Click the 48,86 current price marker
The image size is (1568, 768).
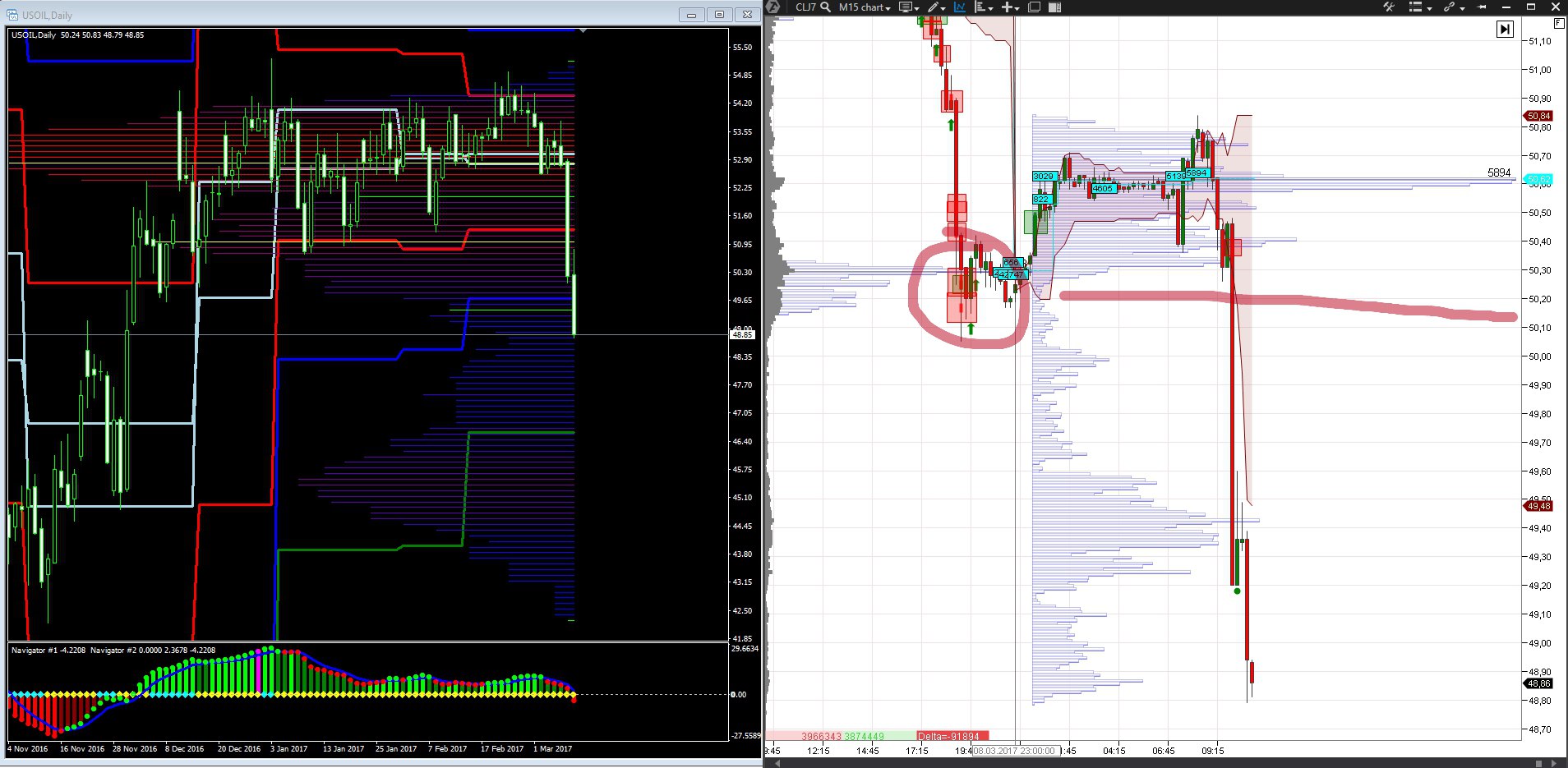point(1538,683)
